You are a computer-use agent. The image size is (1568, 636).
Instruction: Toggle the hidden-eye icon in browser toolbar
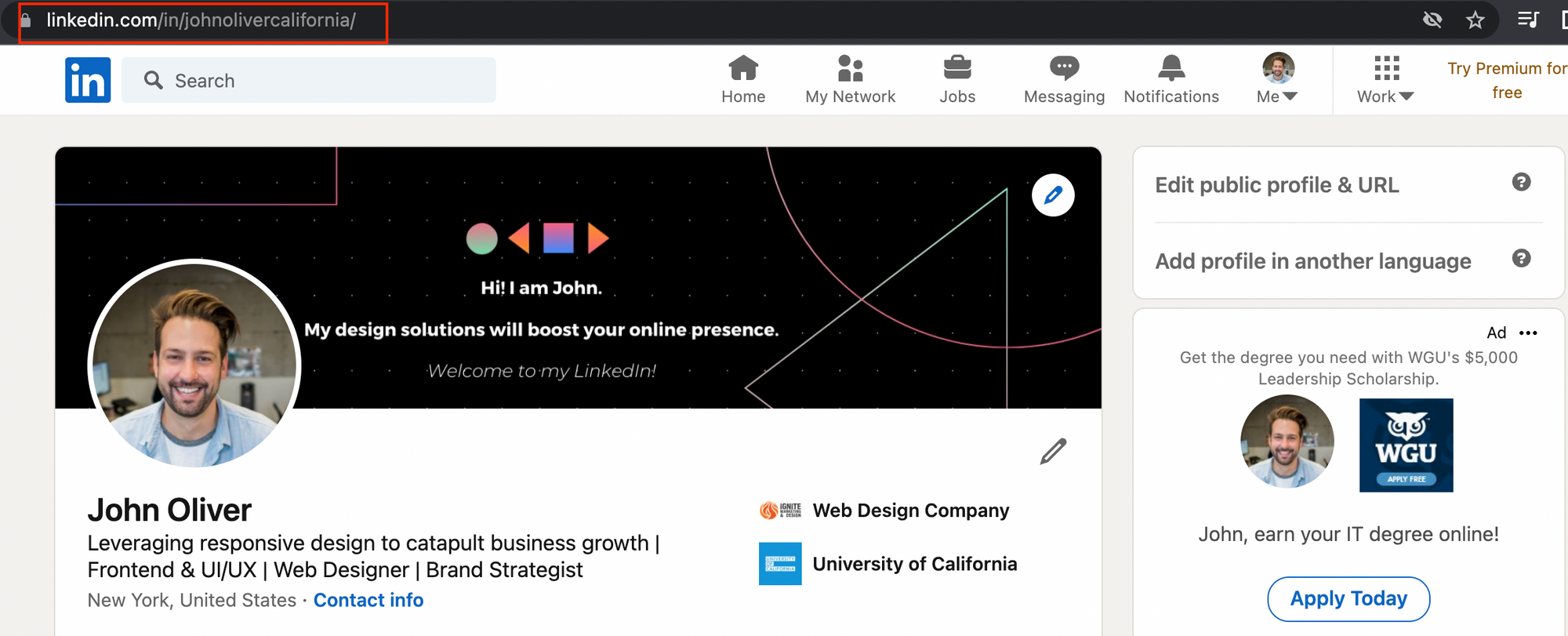coord(1432,20)
